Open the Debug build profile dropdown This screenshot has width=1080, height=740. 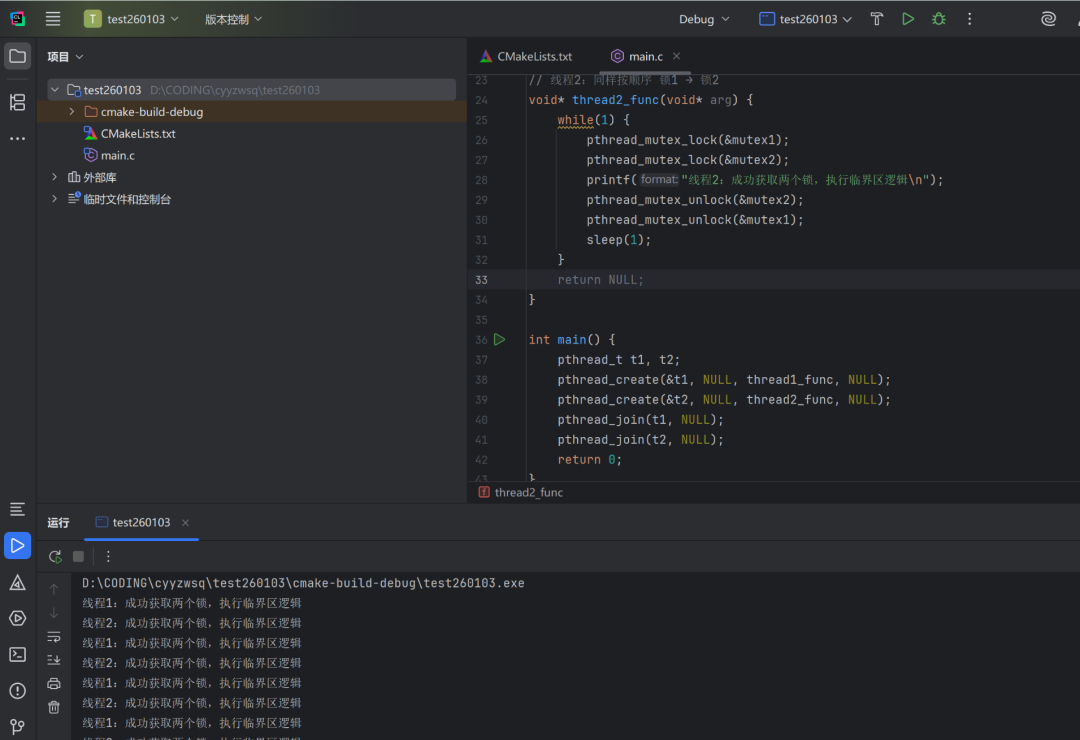click(704, 19)
